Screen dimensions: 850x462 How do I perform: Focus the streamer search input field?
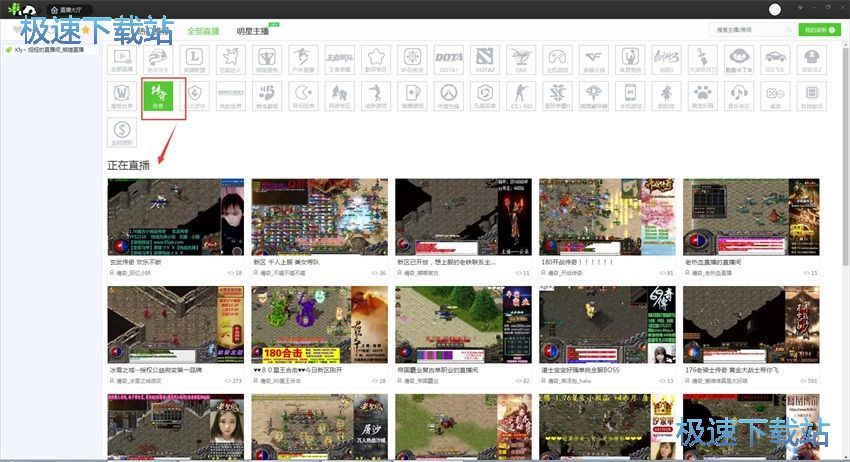[x=751, y=30]
